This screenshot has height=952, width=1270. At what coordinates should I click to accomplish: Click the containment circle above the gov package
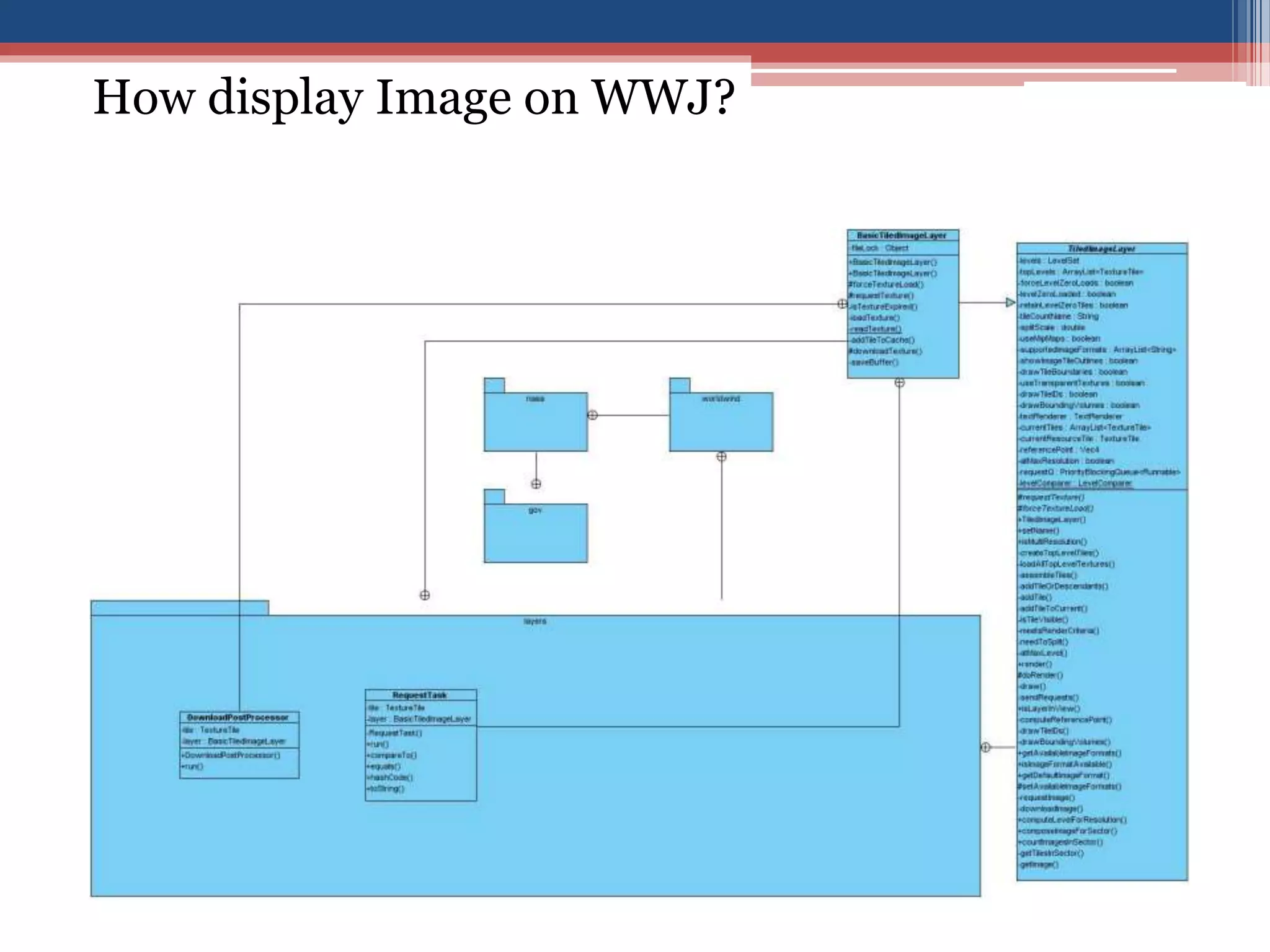click(536, 483)
